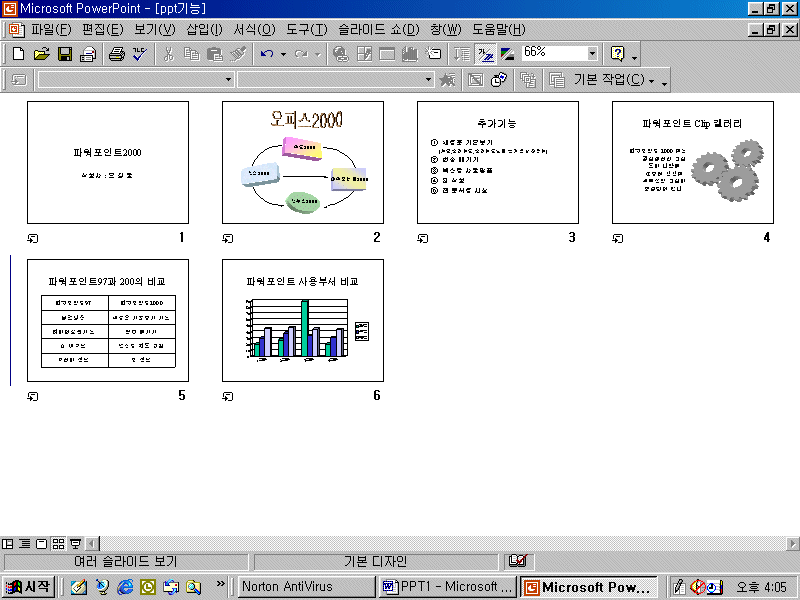Screen dimensions: 800x600
Task: Run the spelling check icon
Action: point(140,54)
